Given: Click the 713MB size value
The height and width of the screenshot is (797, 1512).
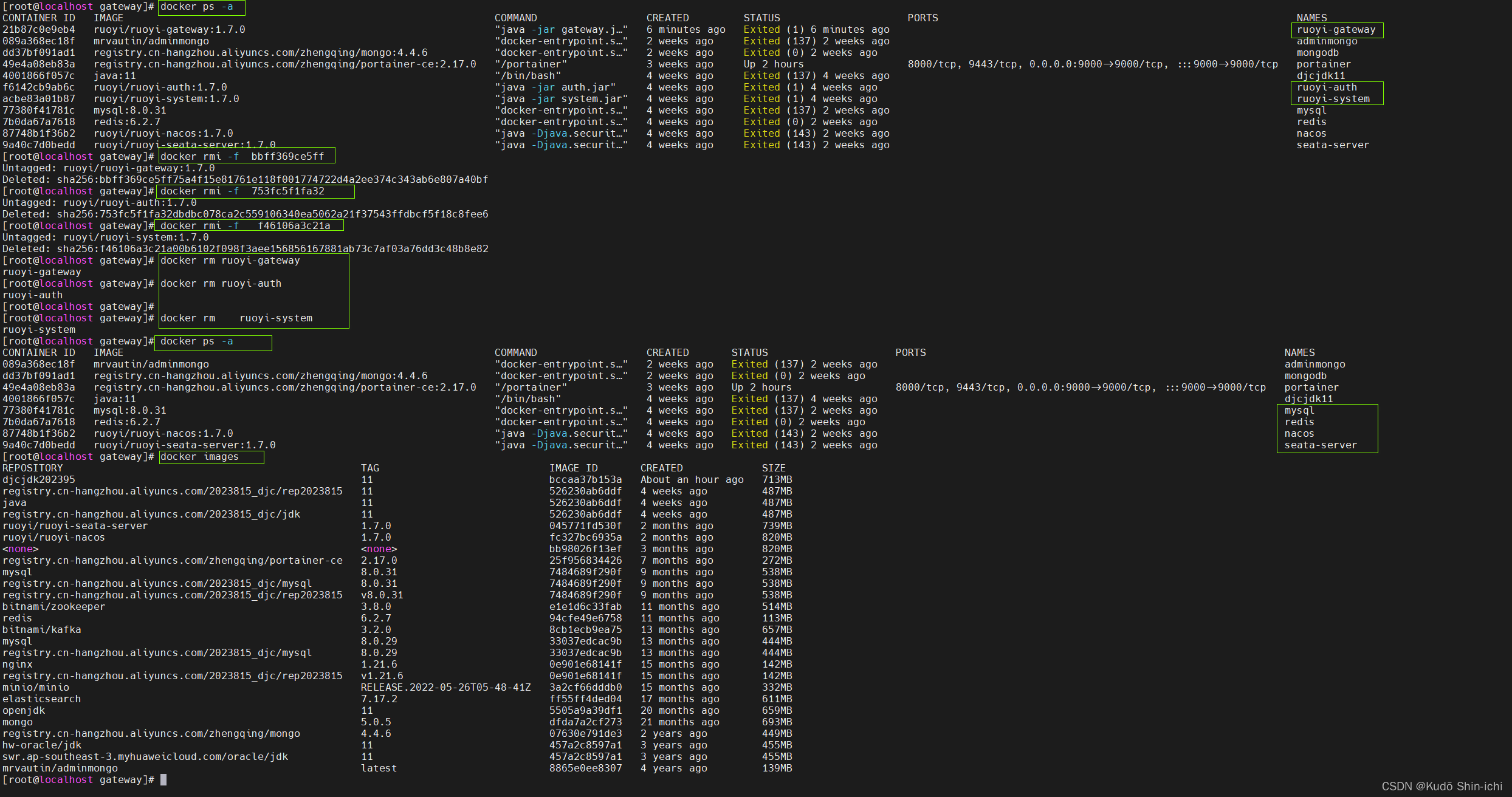Looking at the screenshot, I should pos(777,480).
